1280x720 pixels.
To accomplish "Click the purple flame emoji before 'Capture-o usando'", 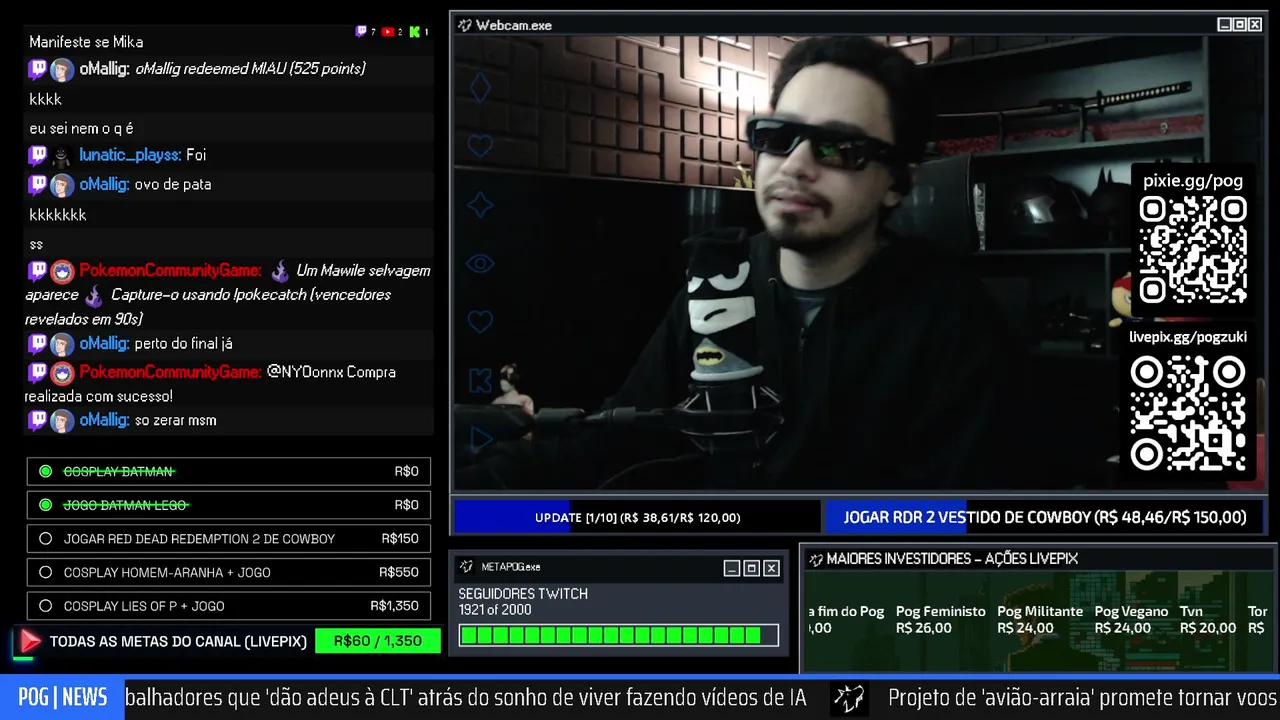I will (93, 295).
